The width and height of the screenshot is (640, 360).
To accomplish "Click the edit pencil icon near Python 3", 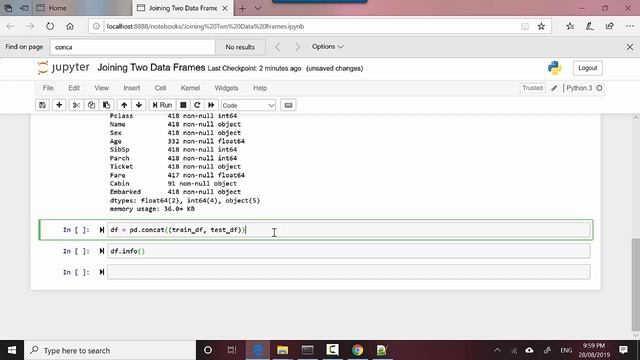I will pyautogui.click(x=554, y=88).
